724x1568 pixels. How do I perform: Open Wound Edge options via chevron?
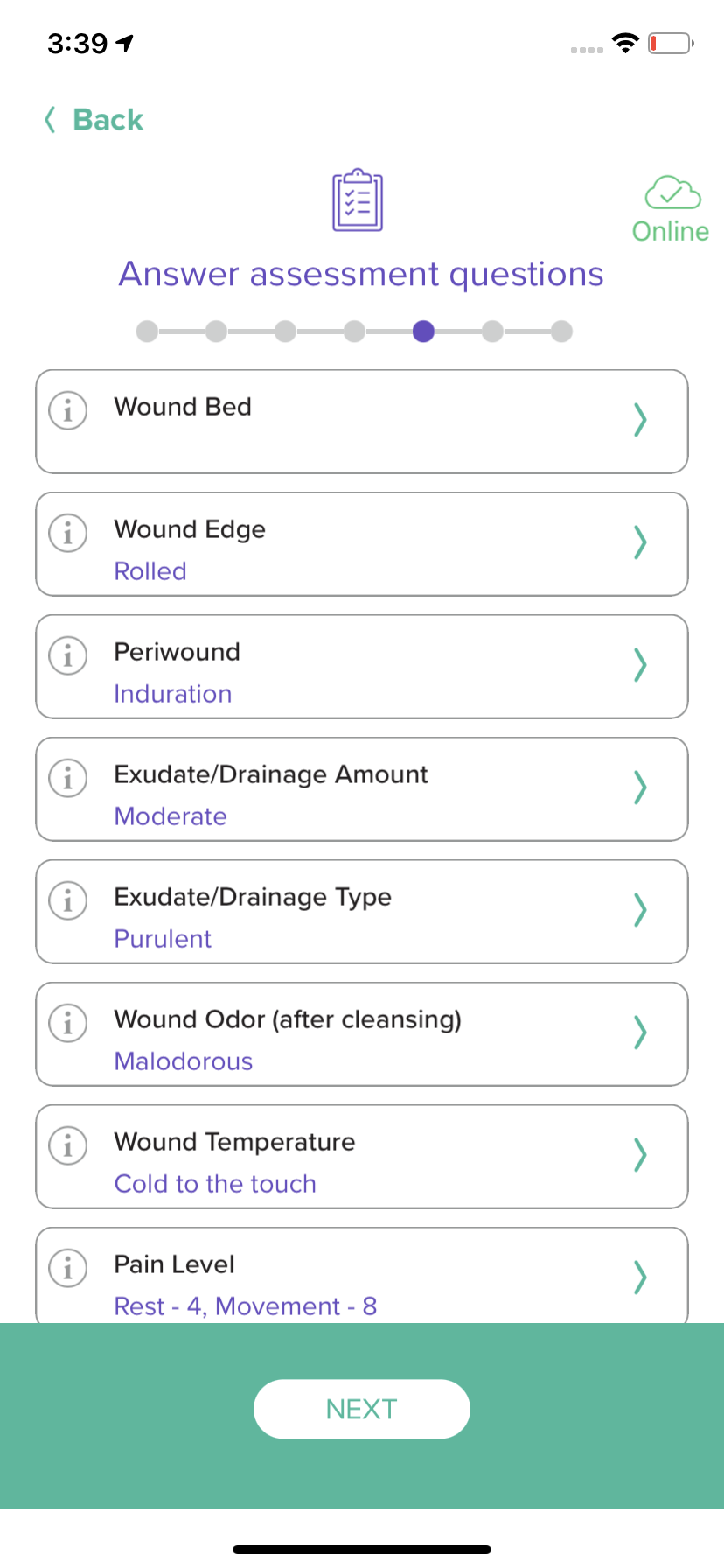(640, 542)
